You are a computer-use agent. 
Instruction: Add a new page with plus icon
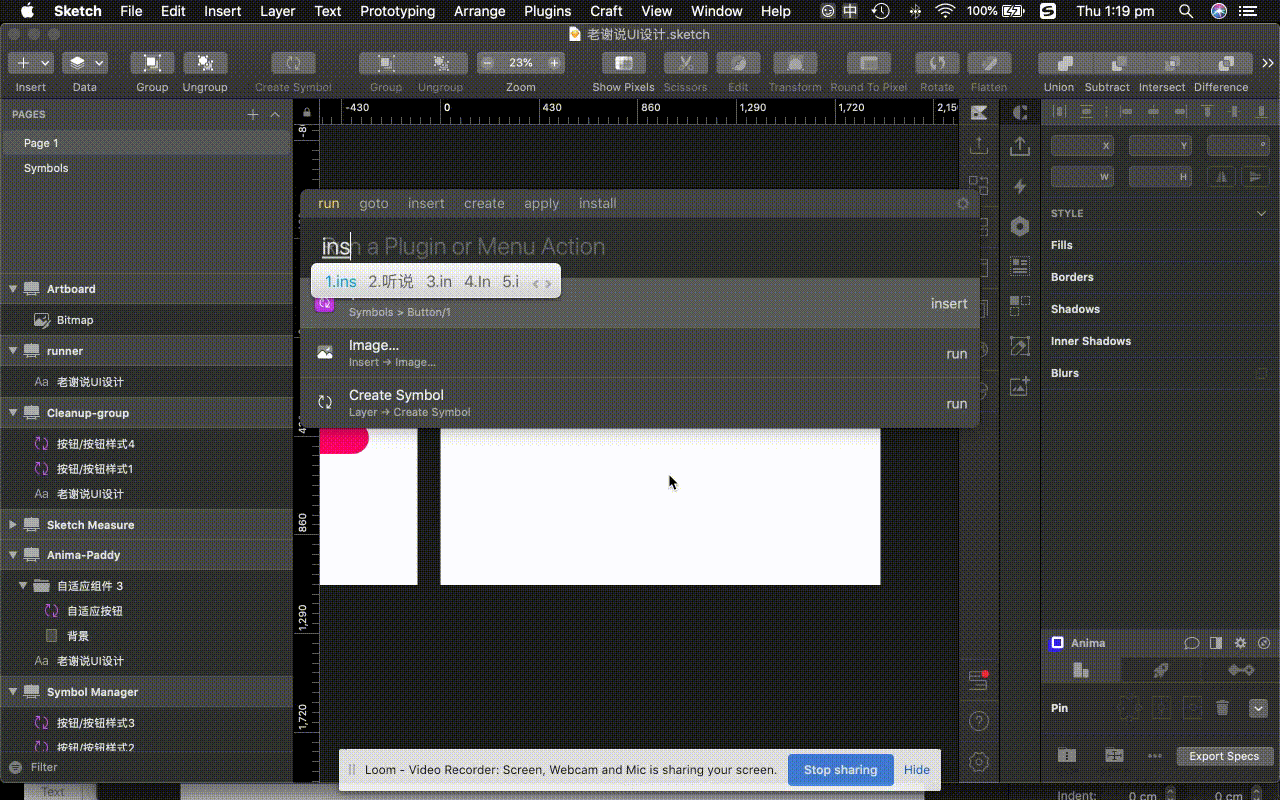click(253, 115)
